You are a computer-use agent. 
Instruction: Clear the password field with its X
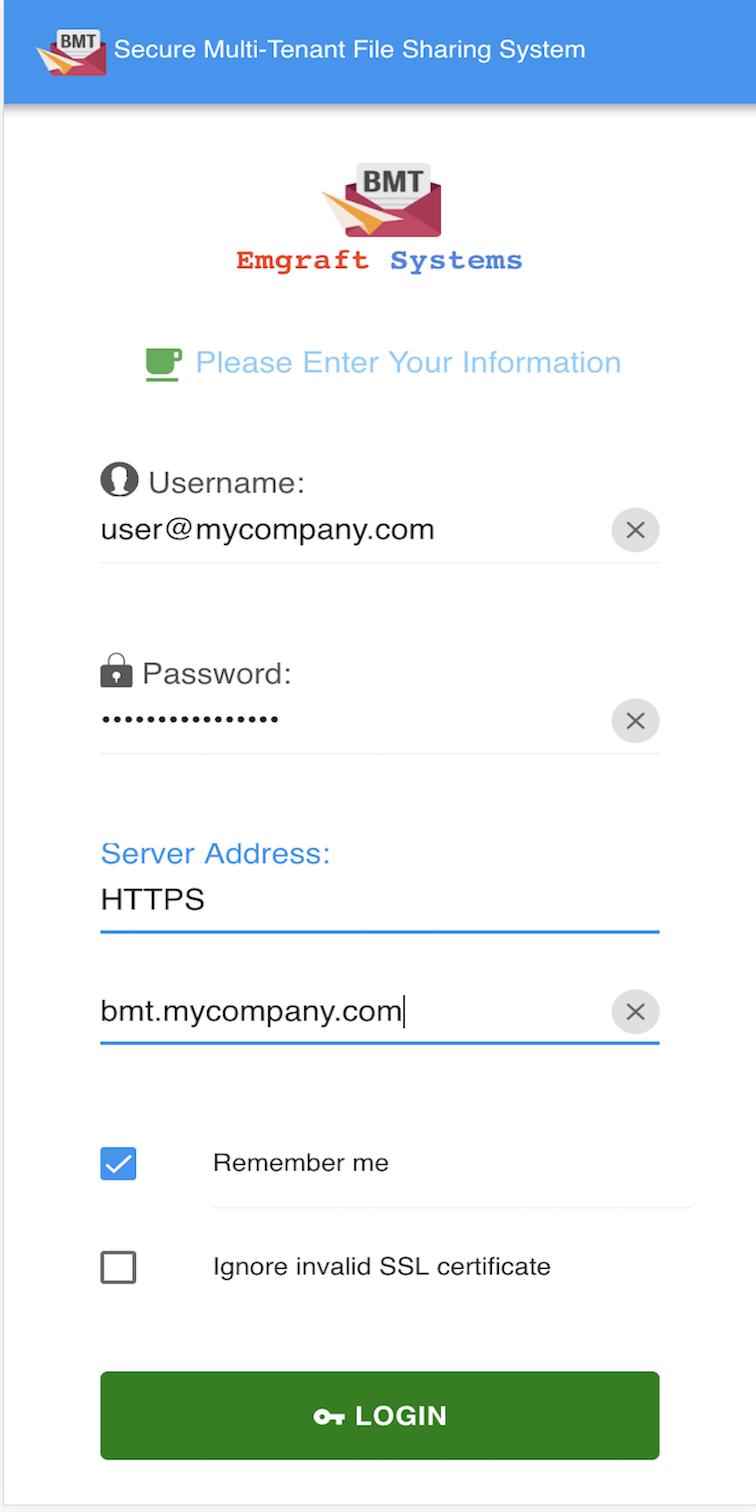[635, 721]
